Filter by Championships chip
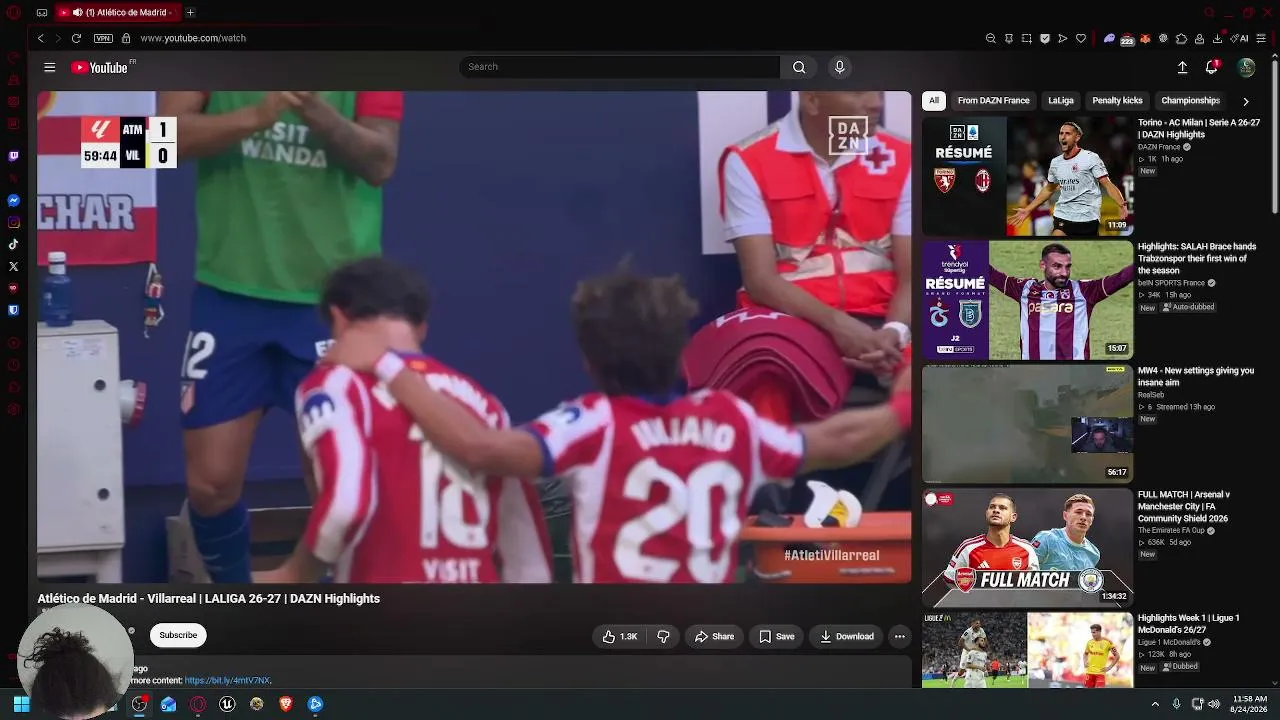The width and height of the screenshot is (1280, 720). click(1190, 101)
